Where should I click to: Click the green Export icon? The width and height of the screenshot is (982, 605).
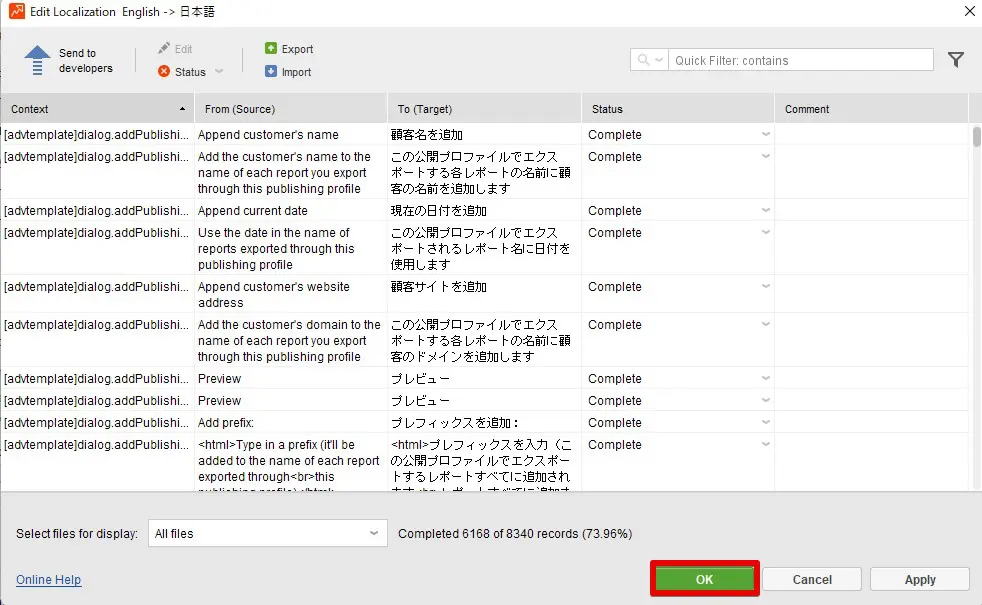point(271,49)
